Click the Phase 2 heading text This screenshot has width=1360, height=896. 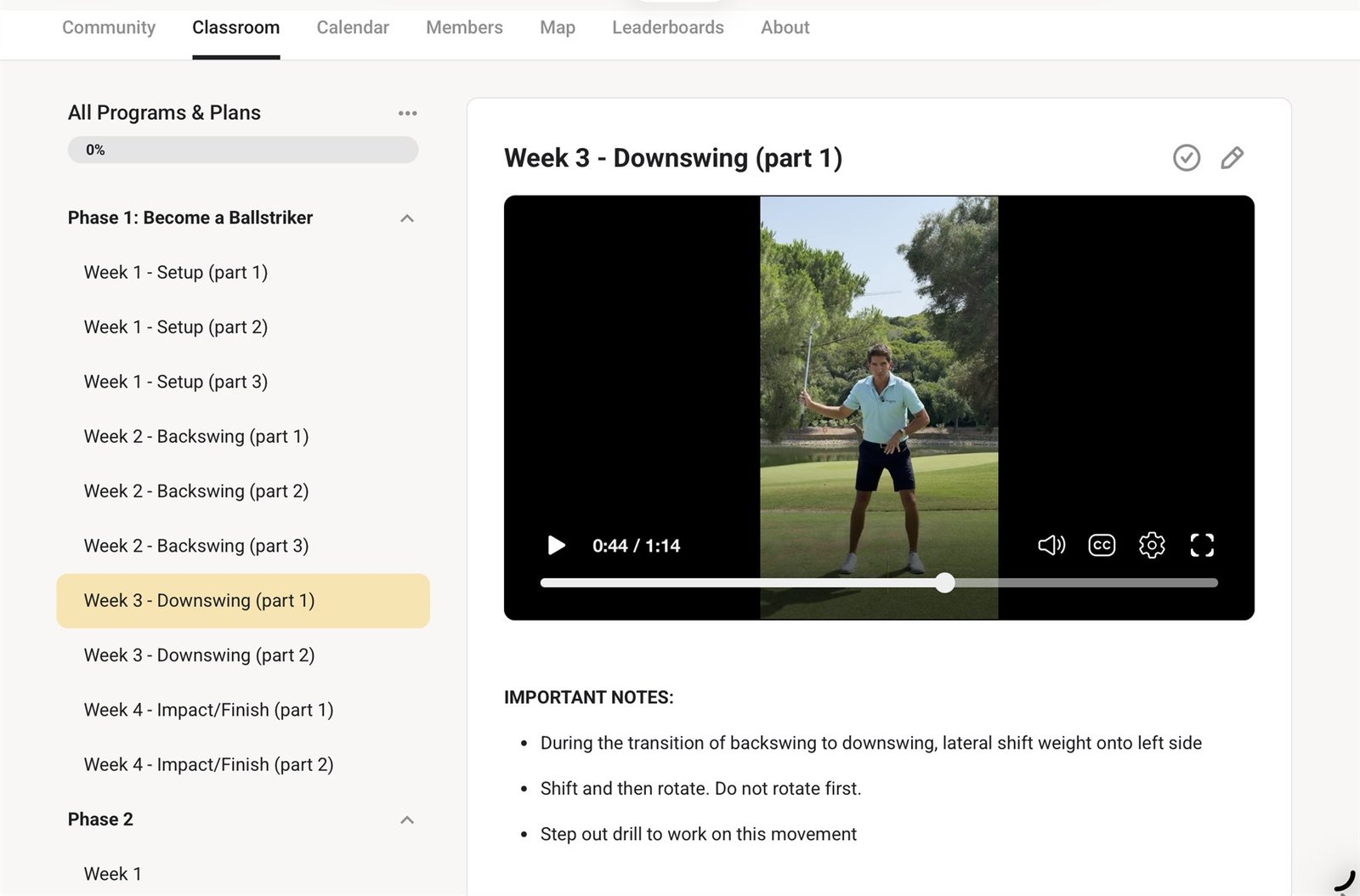tap(100, 819)
